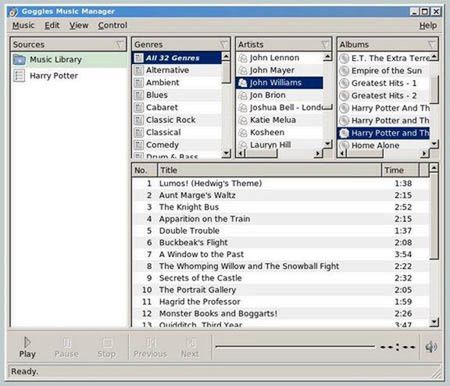Click the Play button
The image size is (450, 386).
click(27, 347)
